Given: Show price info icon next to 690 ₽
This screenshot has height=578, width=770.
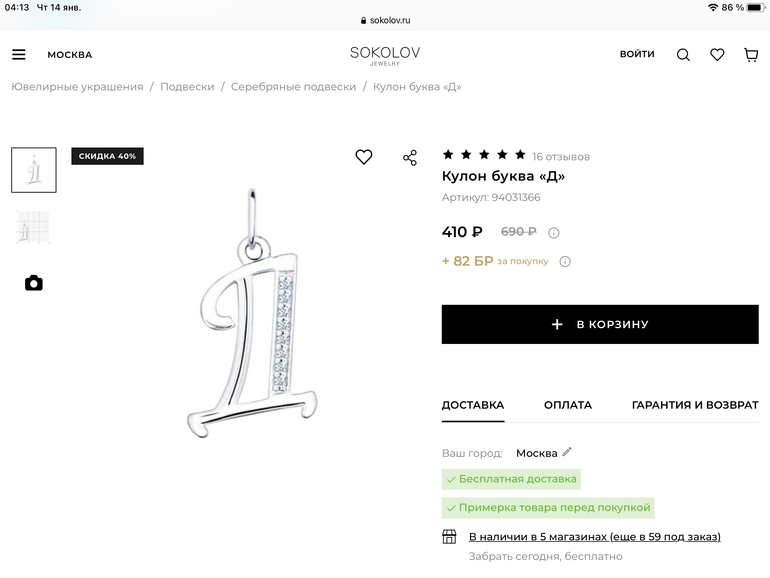Looking at the screenshot, I should point(554,233).
